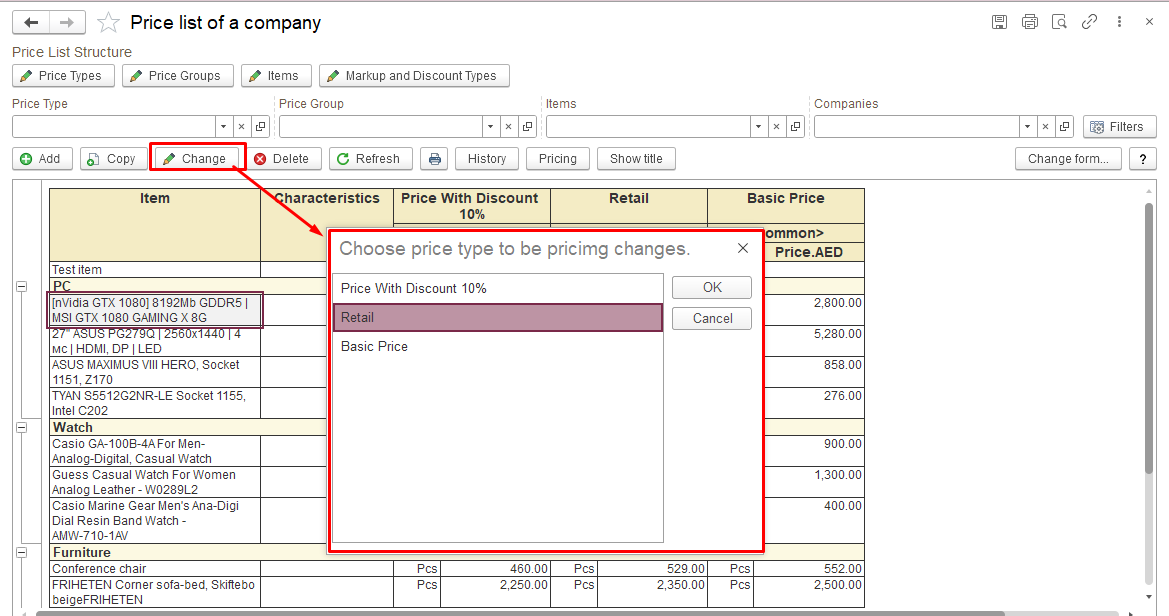1169x616 pixels.
Task: Click the printer icon in title bar
Action: (x=1030, y=22)
